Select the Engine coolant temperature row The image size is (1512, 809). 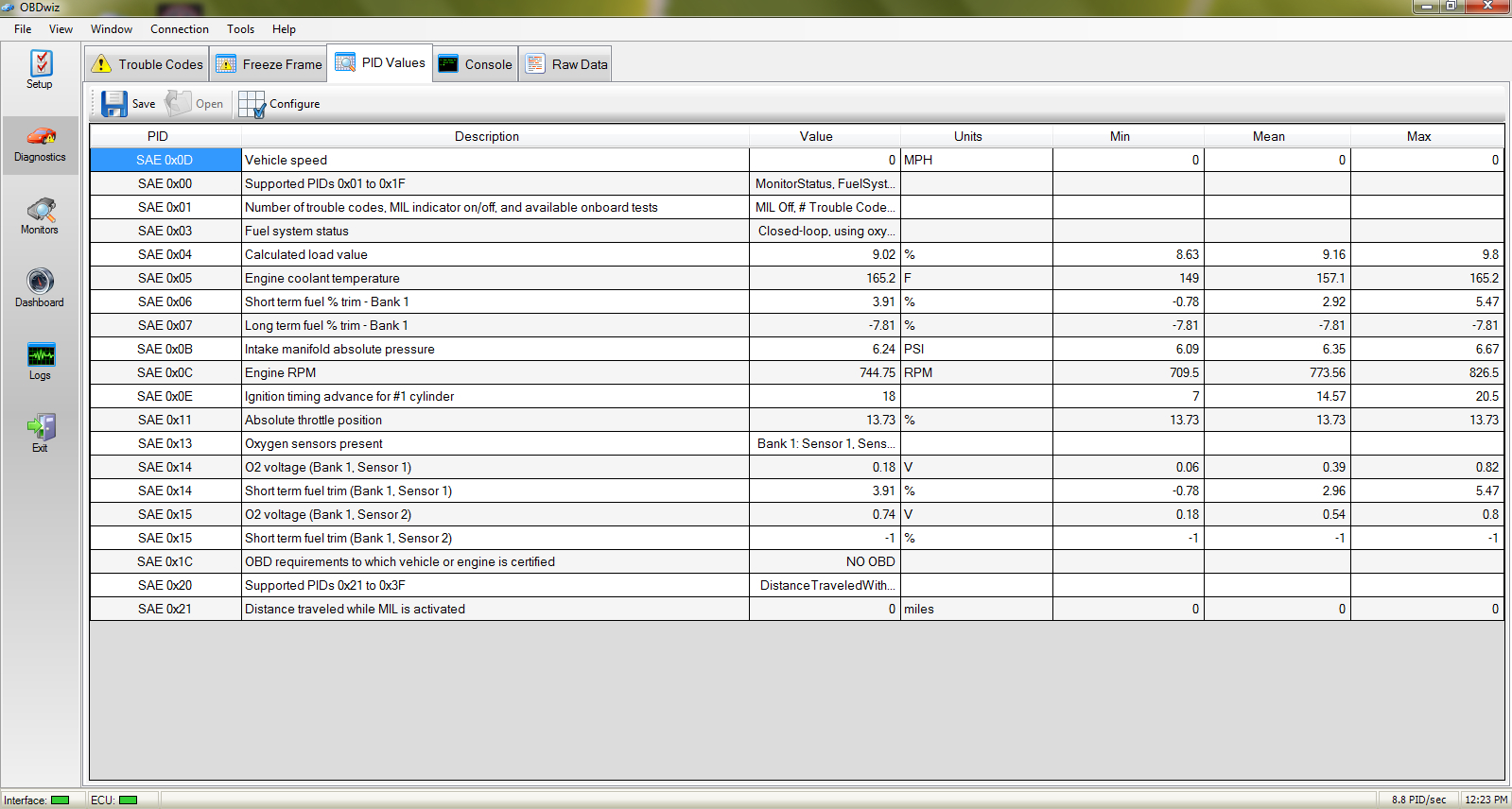click(796, 278)
